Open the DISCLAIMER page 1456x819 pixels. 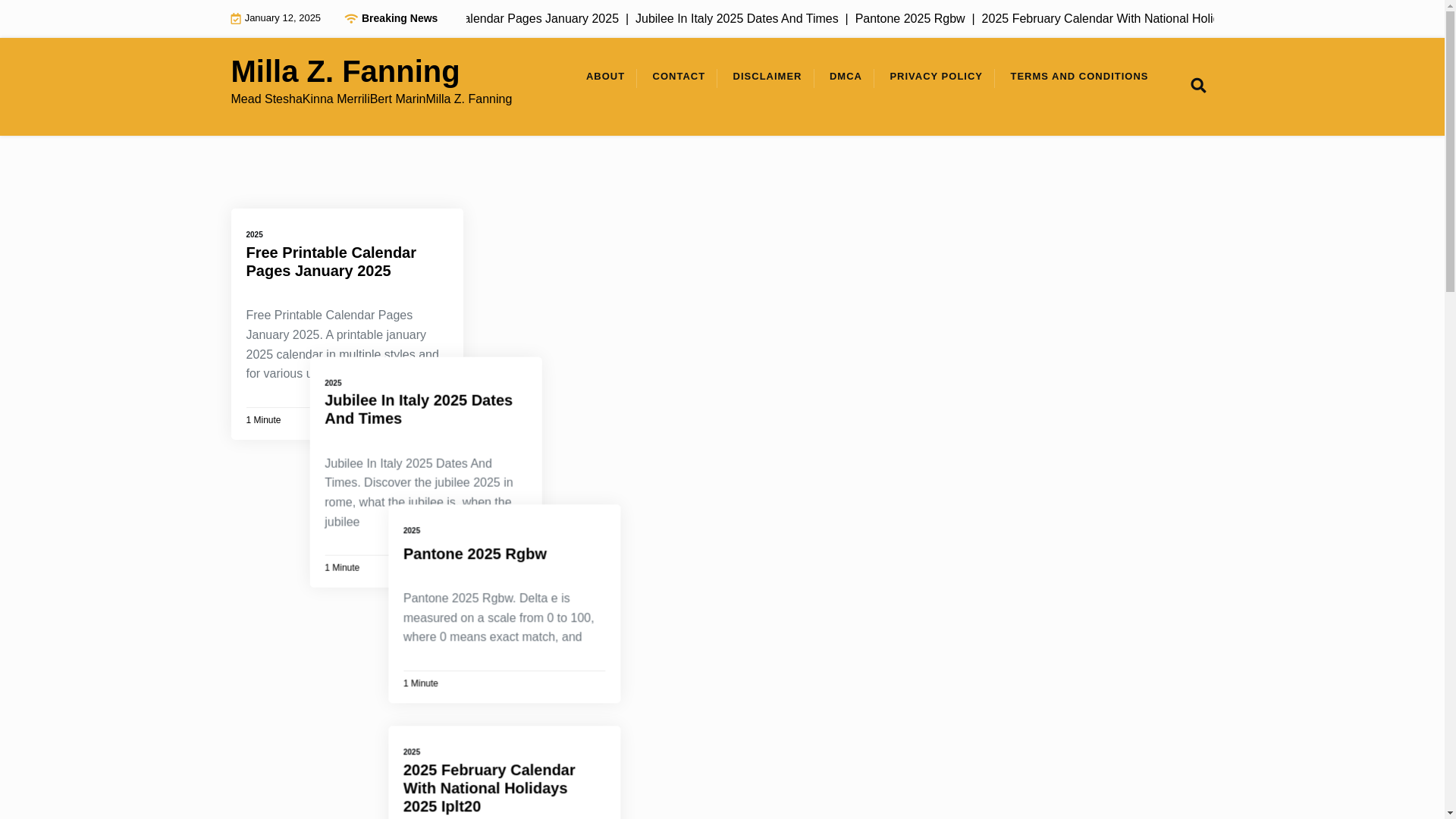(767, 77)
